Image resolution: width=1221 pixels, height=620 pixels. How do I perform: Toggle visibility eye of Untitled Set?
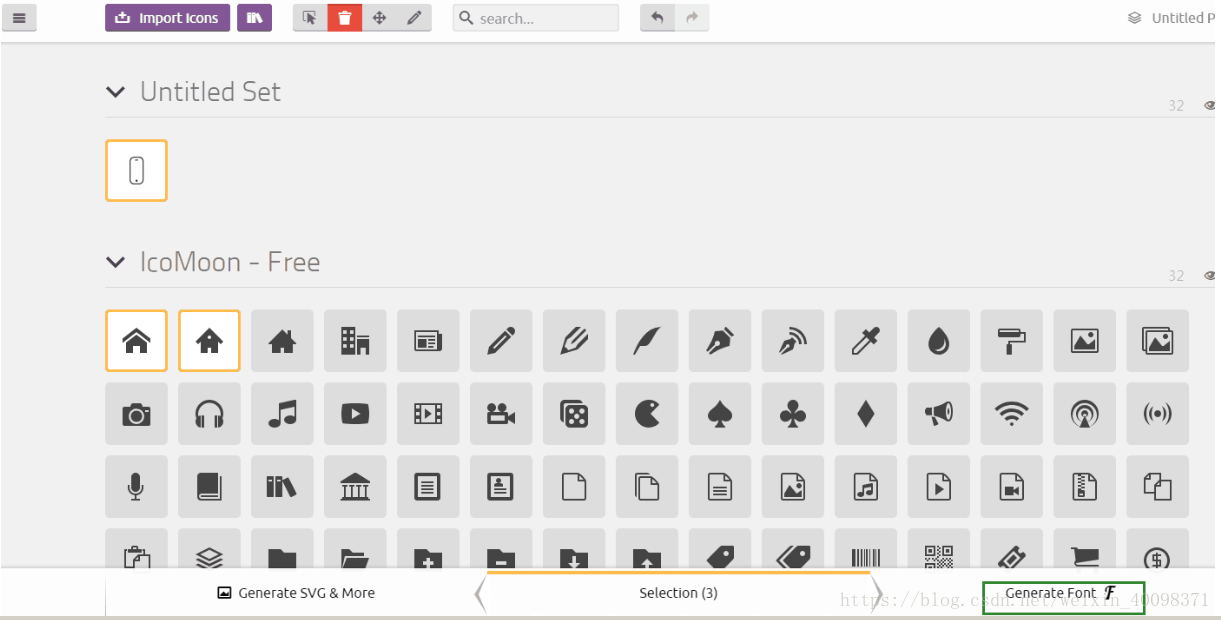tap(1210, 105)
